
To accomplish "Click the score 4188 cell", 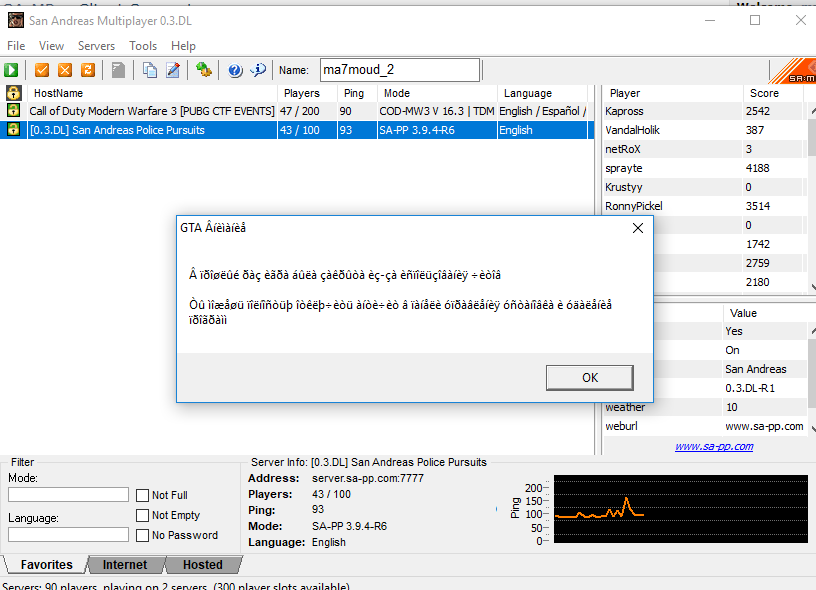I will [x=757, y=168].
